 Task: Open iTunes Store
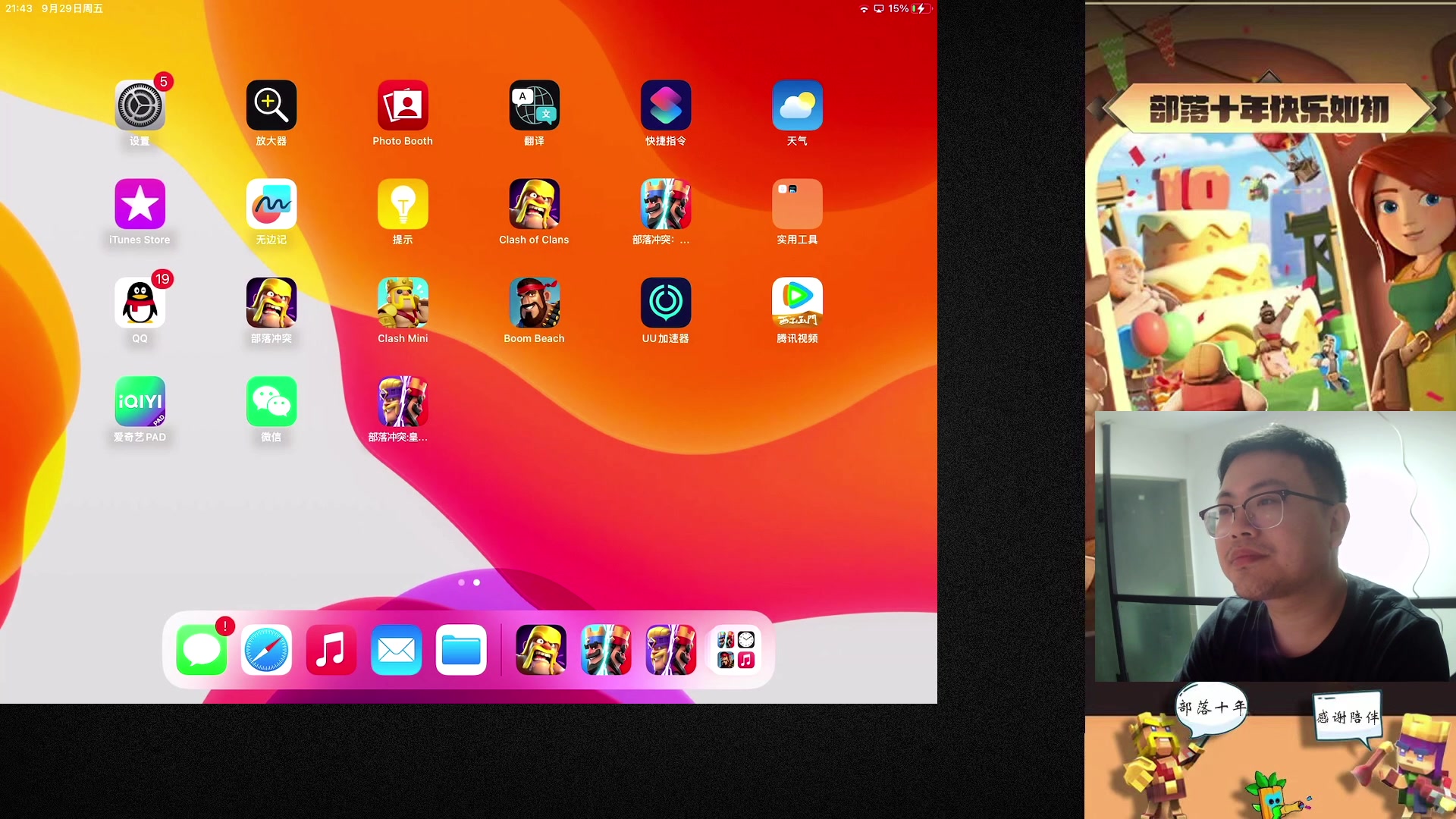[140, 203]
